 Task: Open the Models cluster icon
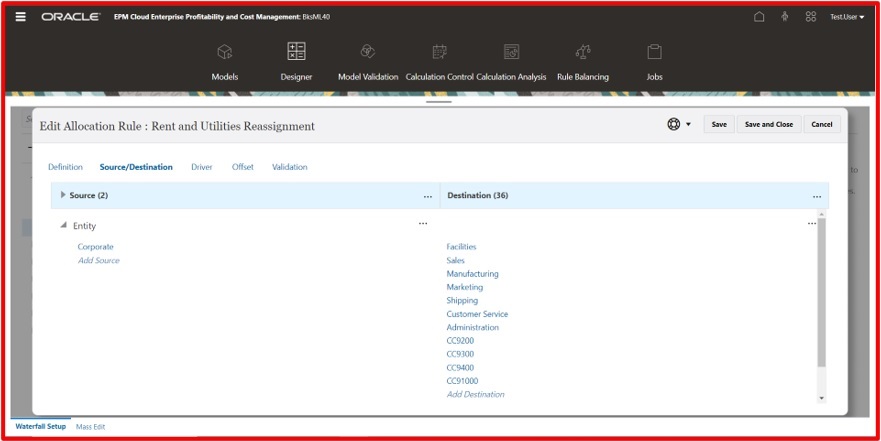point(225,52)
